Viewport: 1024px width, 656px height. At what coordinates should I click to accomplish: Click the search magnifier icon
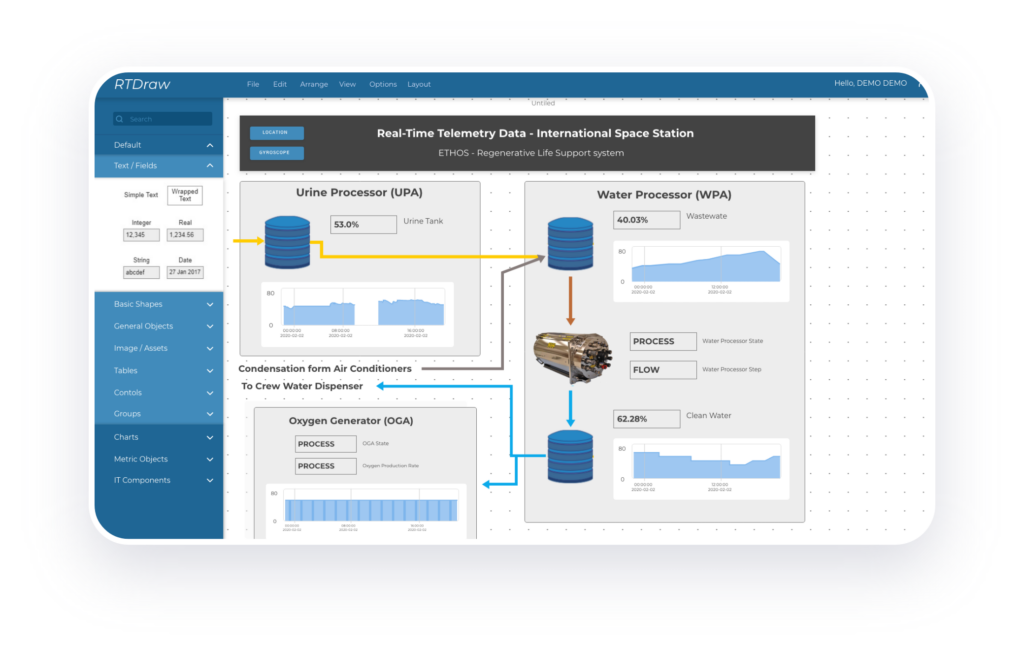120,119
